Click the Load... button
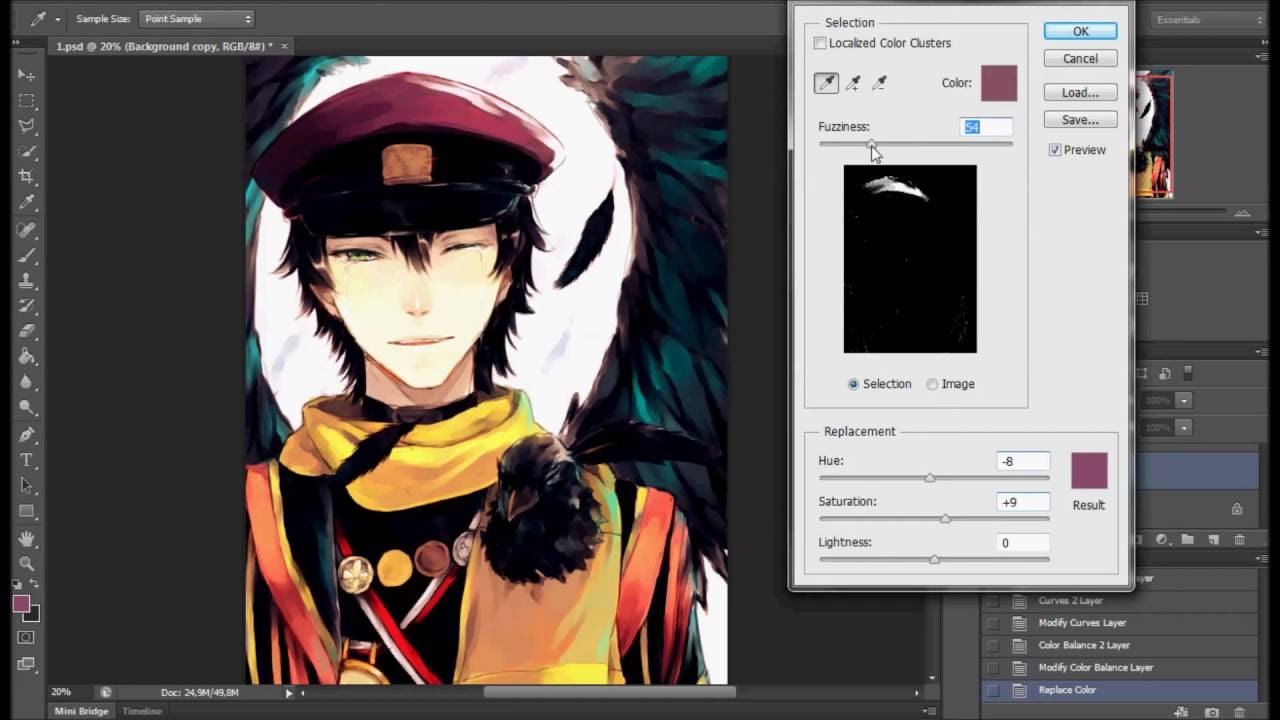1280x720 pixels. [x=1080, y=93]
